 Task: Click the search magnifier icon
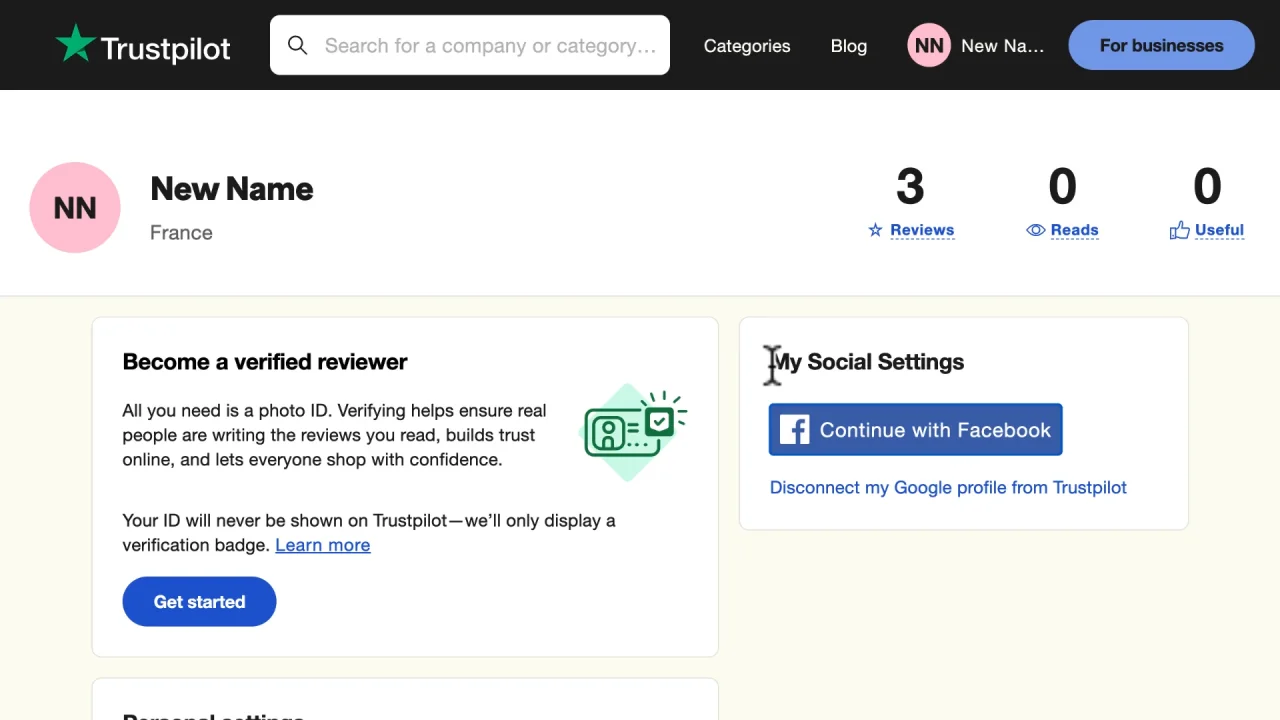(297, 45)
